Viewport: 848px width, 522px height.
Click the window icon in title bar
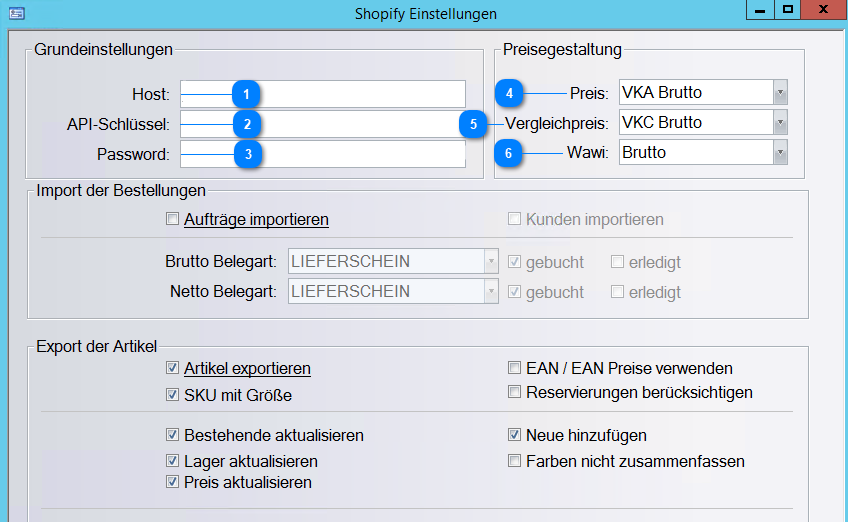(17, 13)
